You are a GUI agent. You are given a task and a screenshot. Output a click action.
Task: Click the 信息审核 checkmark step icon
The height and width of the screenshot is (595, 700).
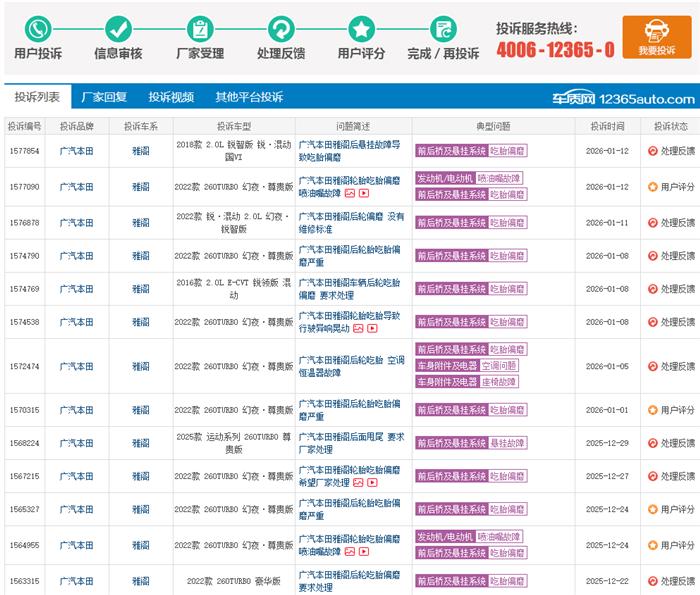point(118,27)
